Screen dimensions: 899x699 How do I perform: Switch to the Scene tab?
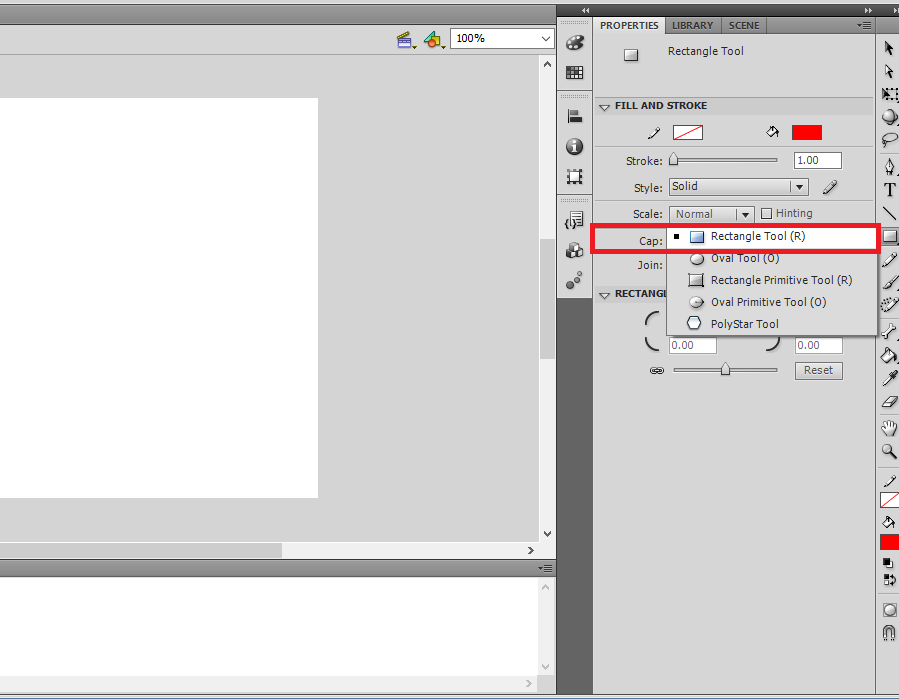point(744,25)
